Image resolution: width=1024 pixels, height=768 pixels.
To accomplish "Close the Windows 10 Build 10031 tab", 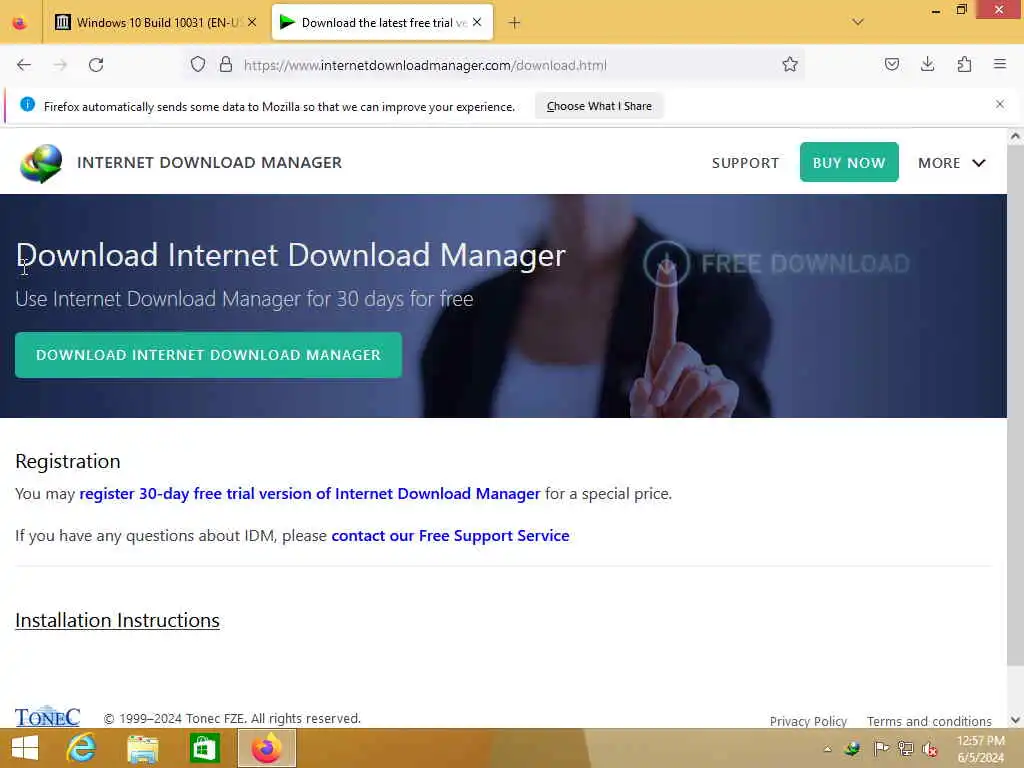I will pyautogui.click(x=252, y=22).
